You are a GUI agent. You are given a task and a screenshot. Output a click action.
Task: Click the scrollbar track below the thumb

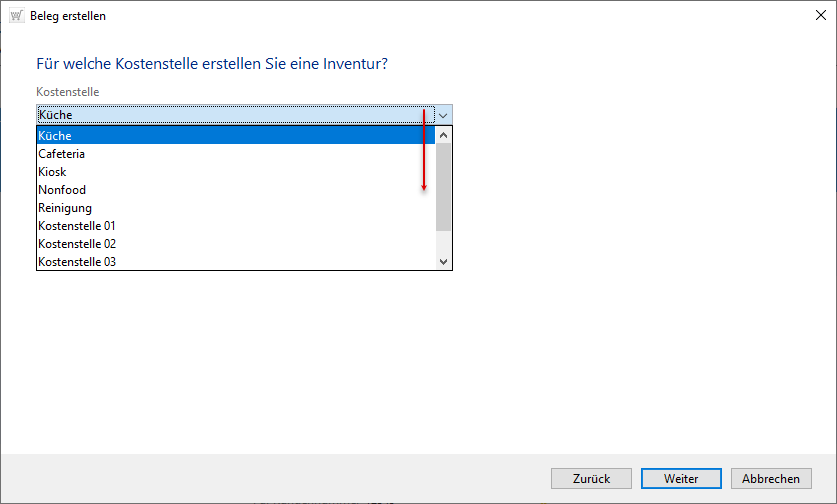click(x=444, y=242)
